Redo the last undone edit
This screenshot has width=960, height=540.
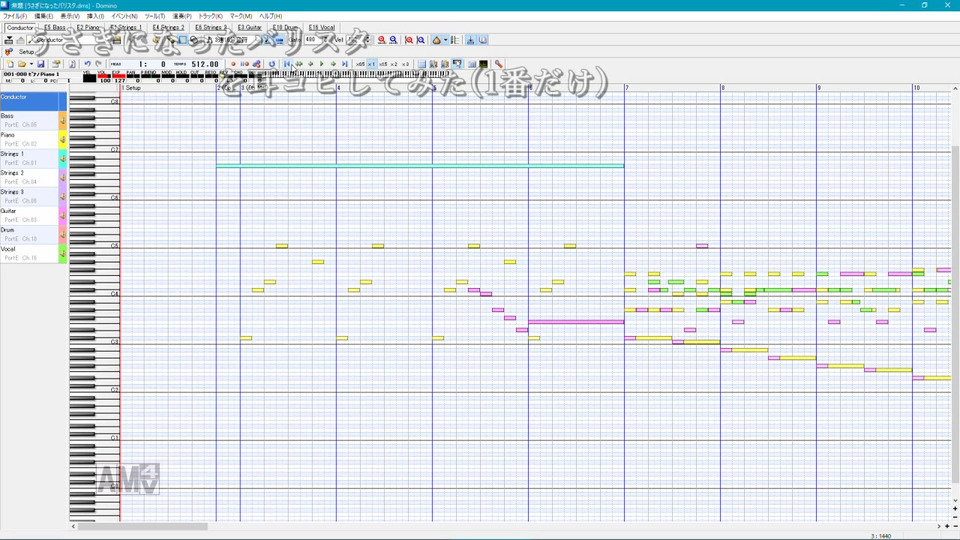point(98,64)
